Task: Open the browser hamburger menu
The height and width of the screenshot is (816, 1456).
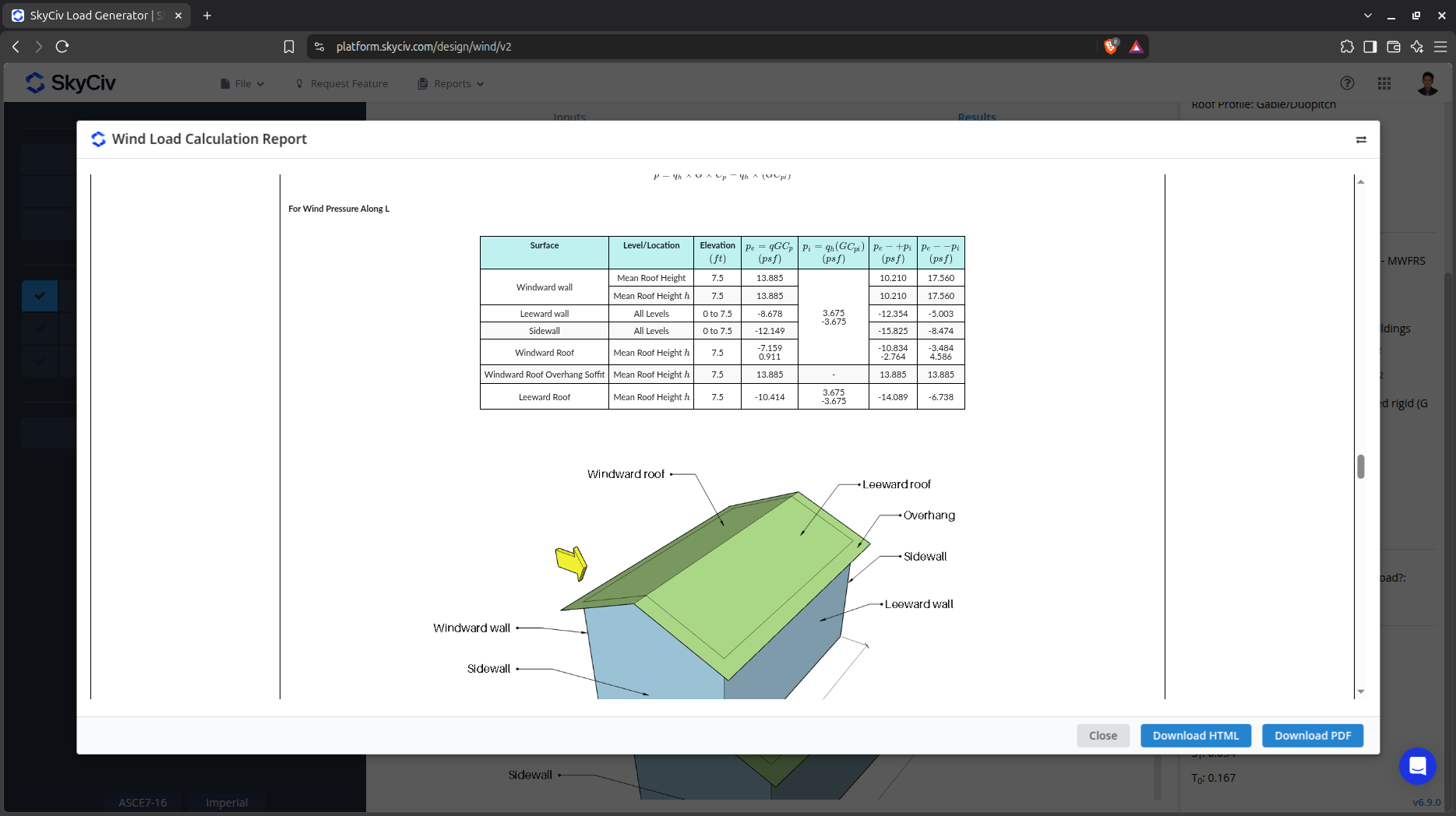Action: (1440, 47)
